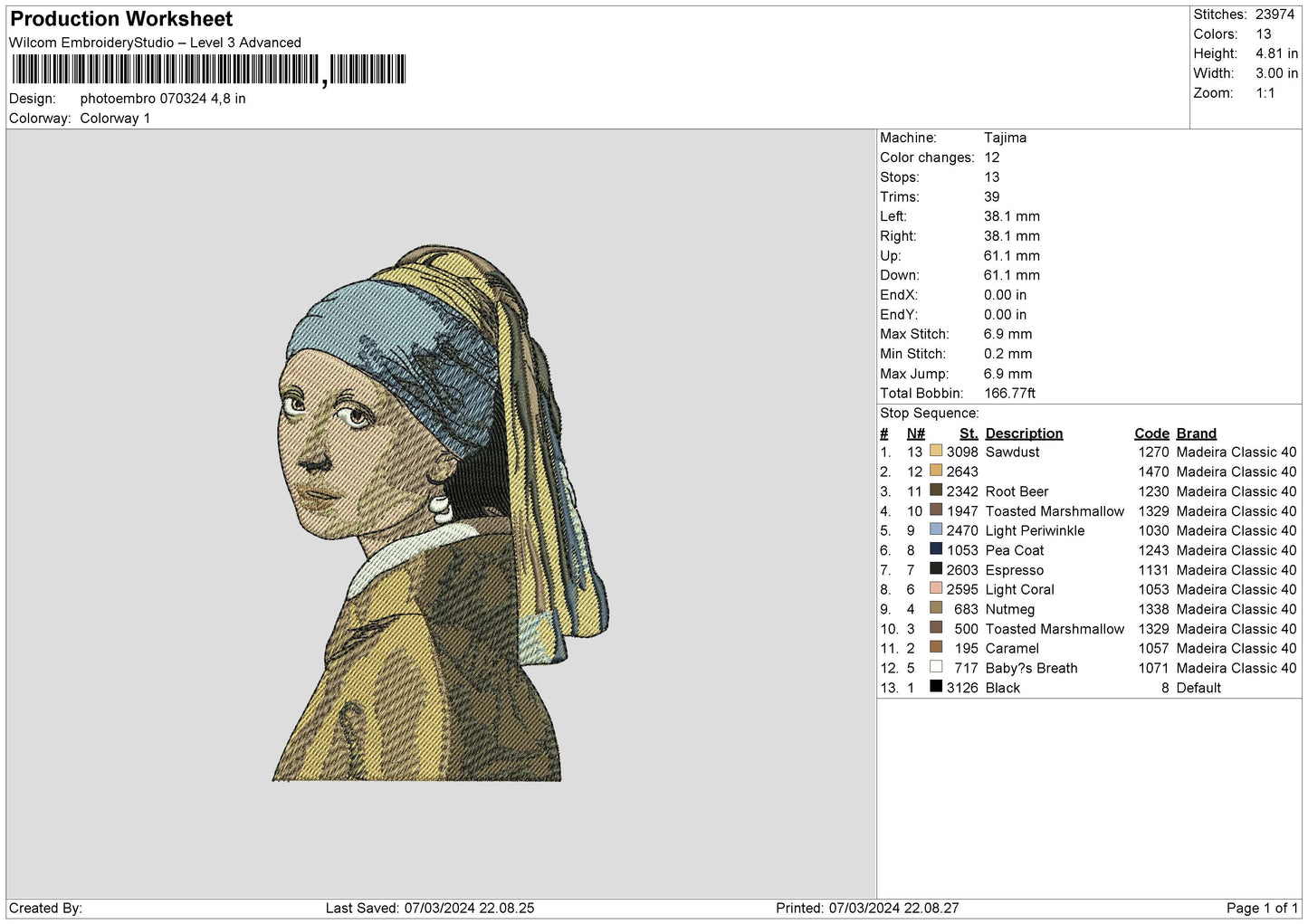Click the Default brand in Black row
The height and width of the screenshot is (924, 1308).
[x=1198, y=688]
